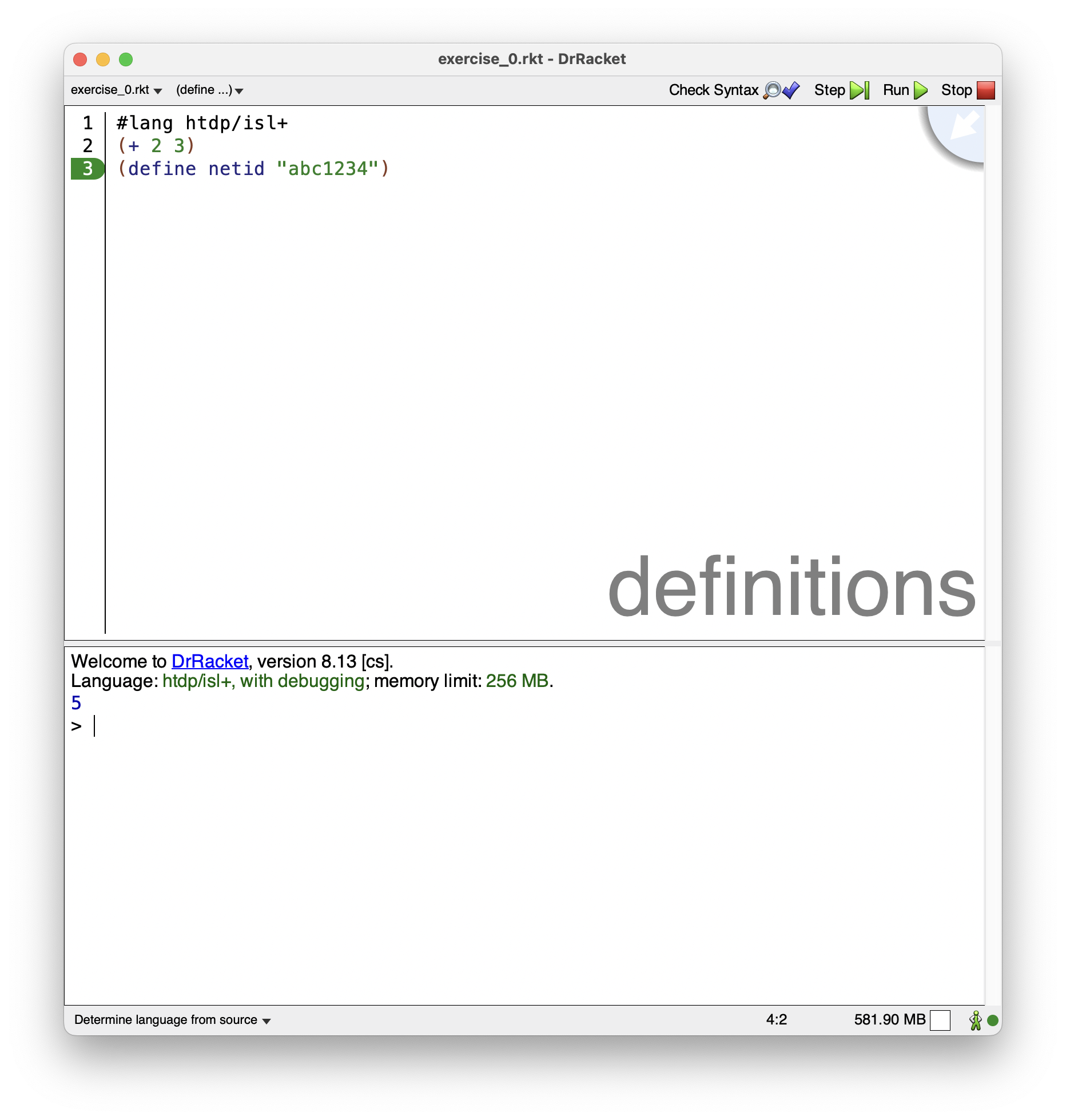Viewport: 1066px width, 1120px height.
Task: Click the Check Syntax magnifier icon
Action: coord(772,90)
